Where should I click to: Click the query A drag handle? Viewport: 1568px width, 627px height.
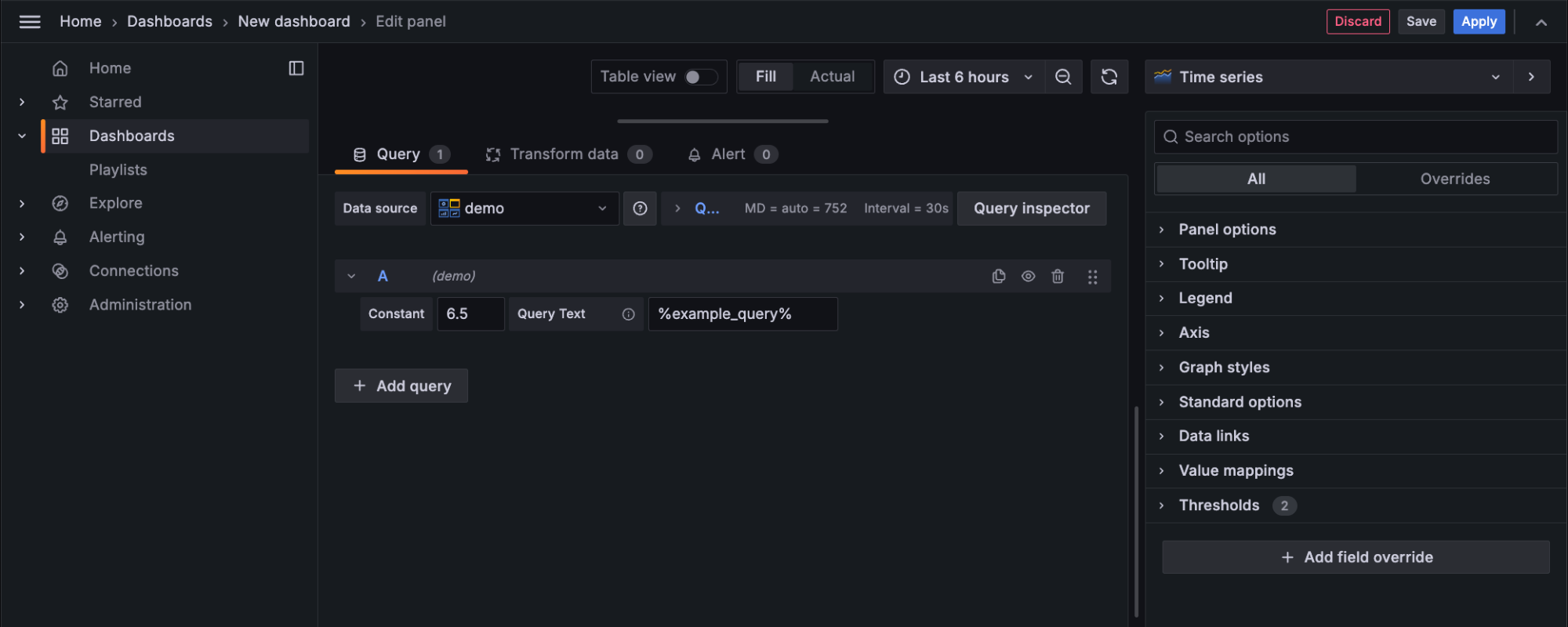click(x=1092, y=277)
